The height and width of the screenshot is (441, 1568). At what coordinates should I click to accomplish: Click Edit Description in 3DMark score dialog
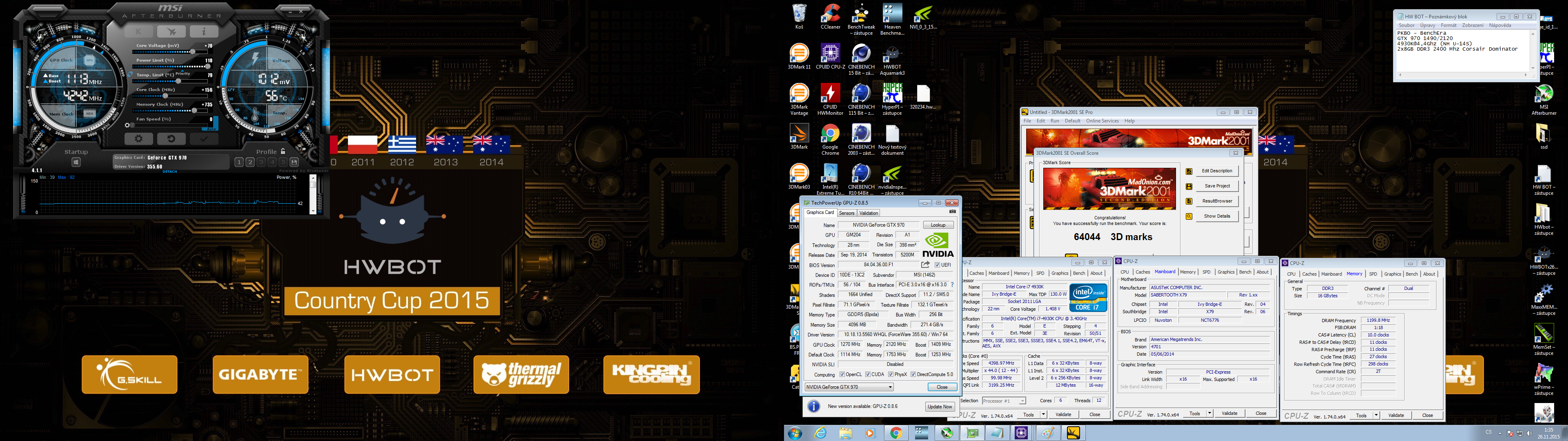pos(1217,171)
